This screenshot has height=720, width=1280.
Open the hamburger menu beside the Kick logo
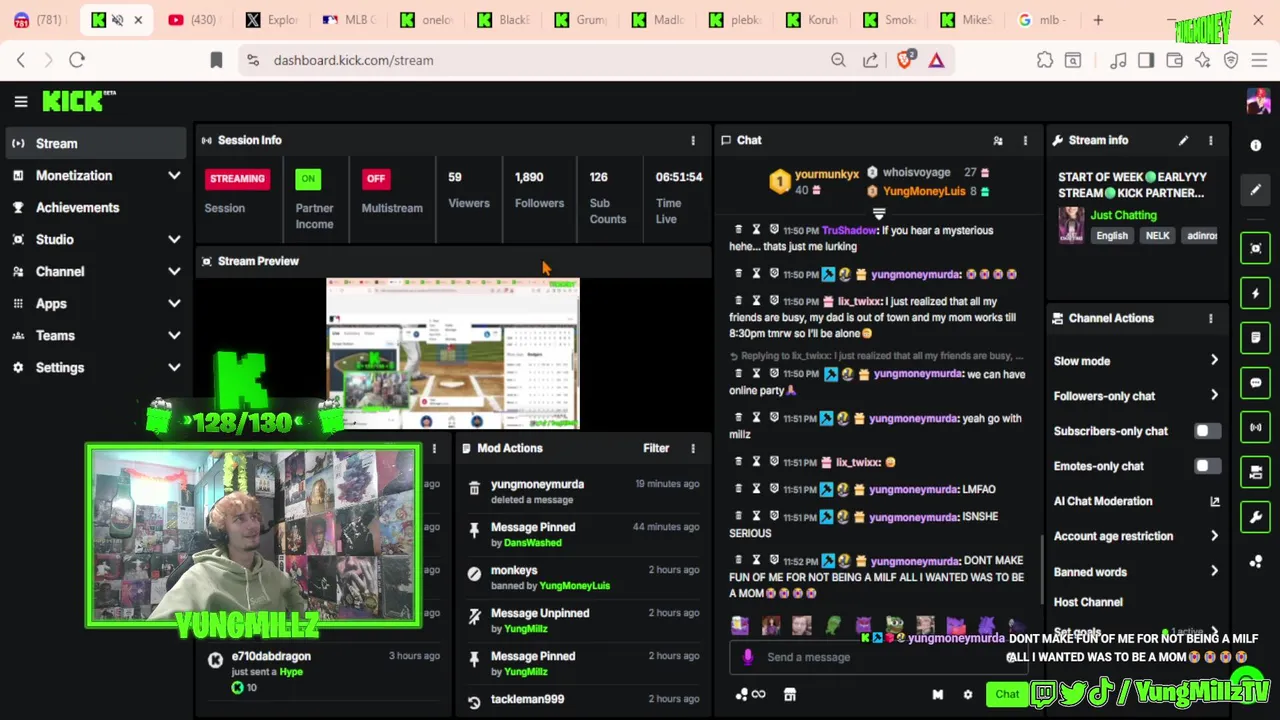pos(20,101)
